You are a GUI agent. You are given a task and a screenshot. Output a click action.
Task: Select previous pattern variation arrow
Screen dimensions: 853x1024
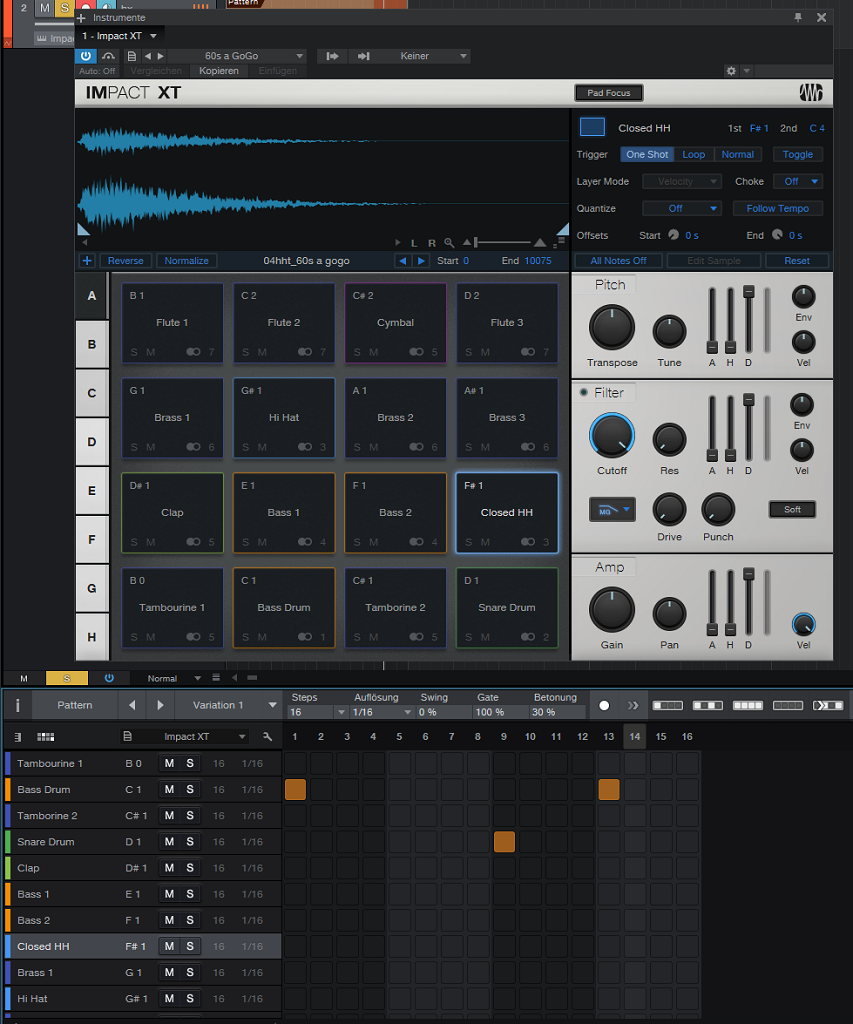[133, 705]
